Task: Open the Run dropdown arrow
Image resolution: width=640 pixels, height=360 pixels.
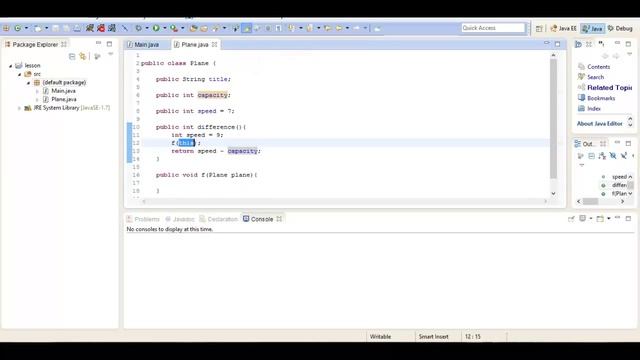Action: pyautogui.click(x=164, y=28)
